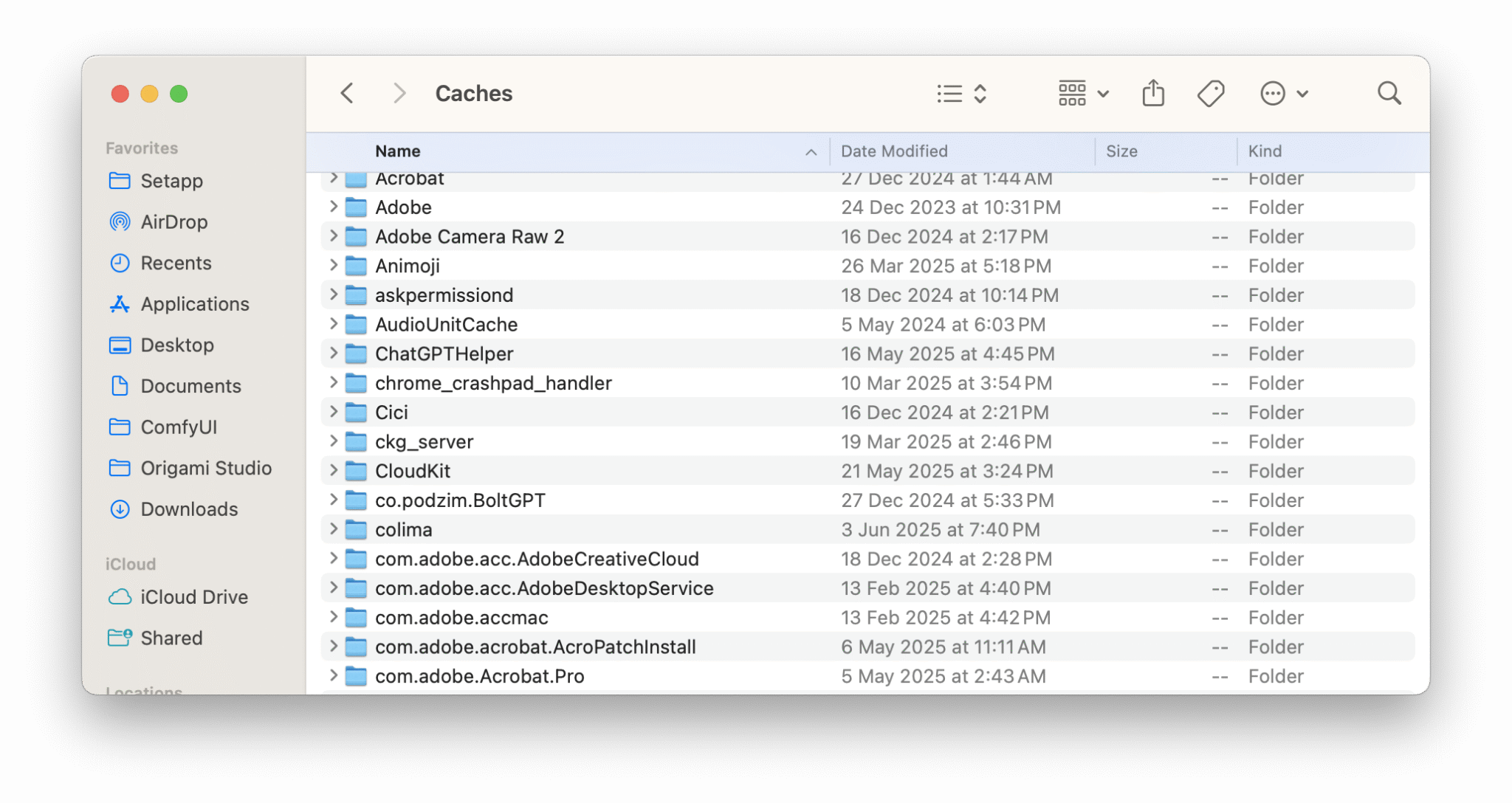Expand the ChatGPTHelper folder
The width and height of the screenshot is (1512, 803).
(332, 354)
